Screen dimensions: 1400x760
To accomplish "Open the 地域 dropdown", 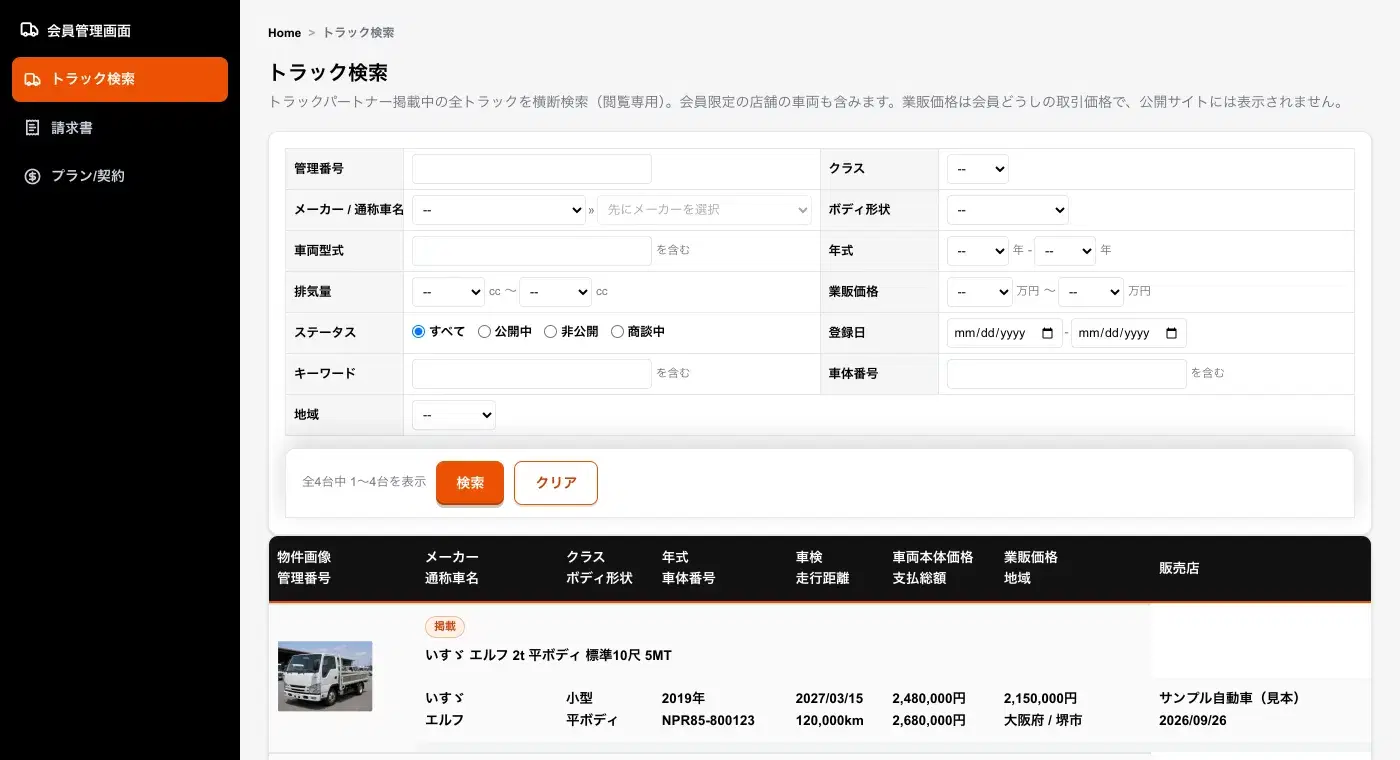I will click(454, 414).
